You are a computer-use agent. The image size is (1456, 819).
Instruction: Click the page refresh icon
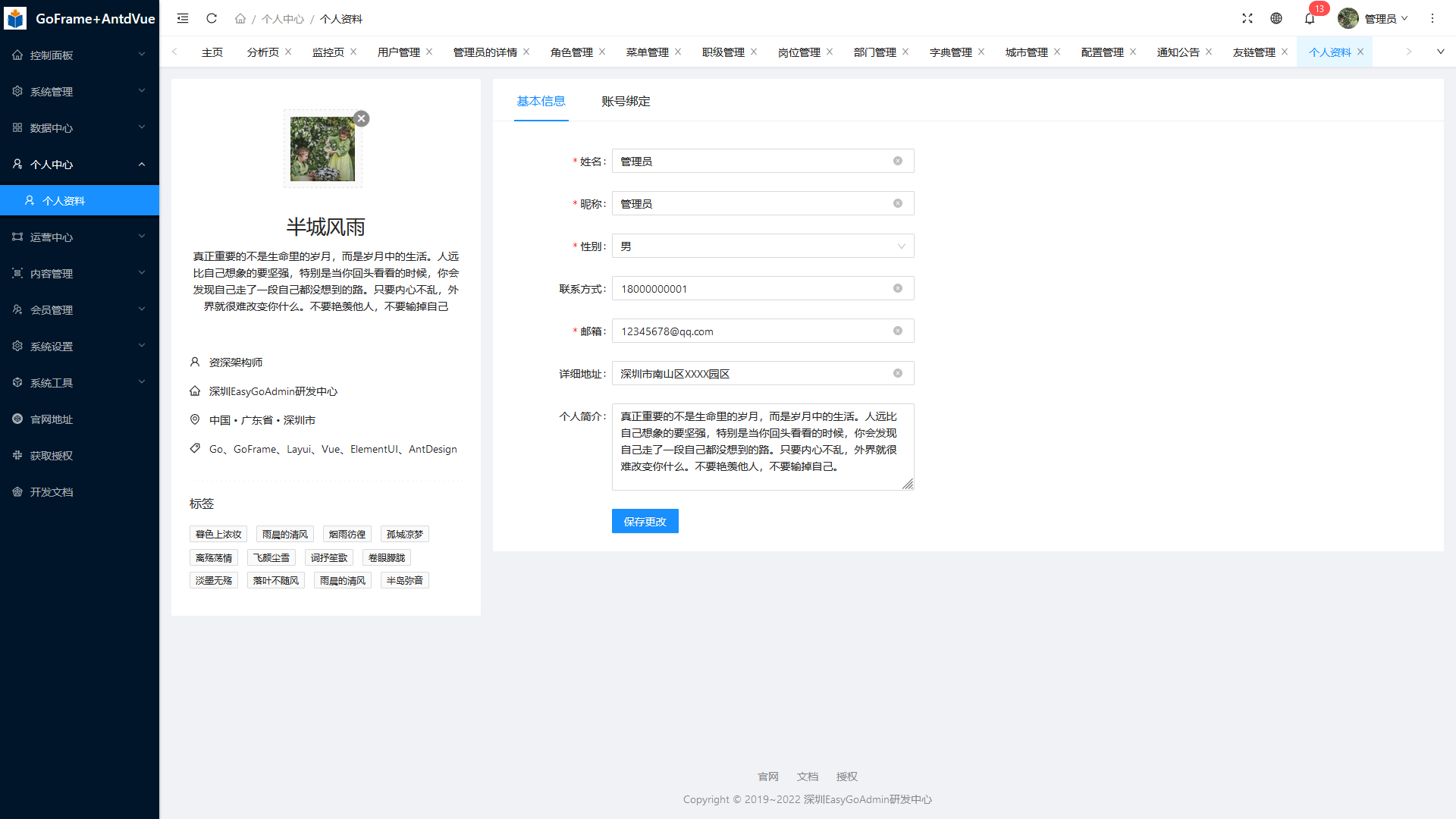[212, 18]
